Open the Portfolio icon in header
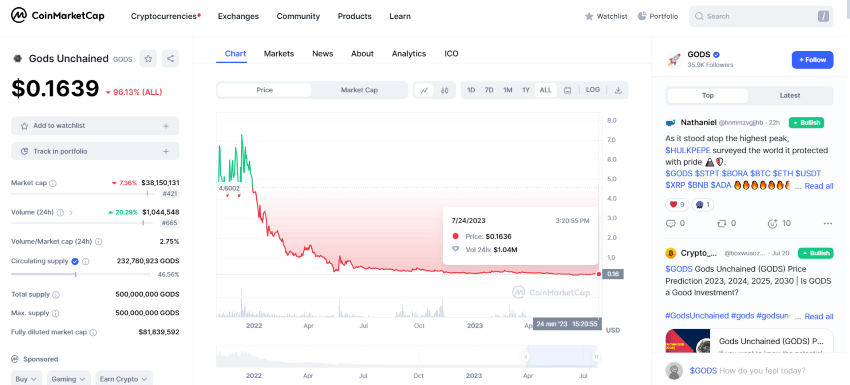Viewport: 850px width, 385px height. (x=642, y=16)
